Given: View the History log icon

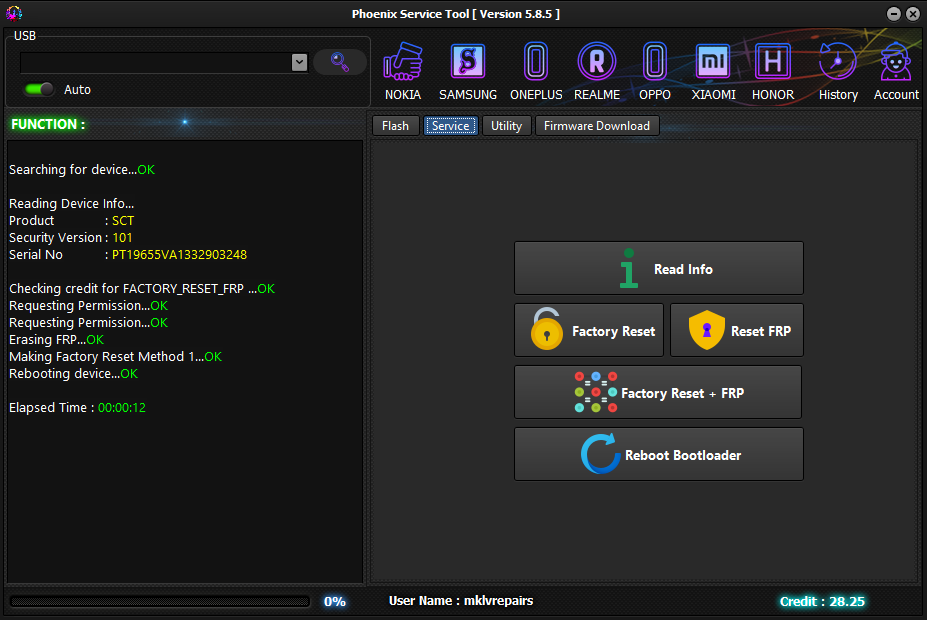Looking at the screenshot, I should click(x=838, y=61).
